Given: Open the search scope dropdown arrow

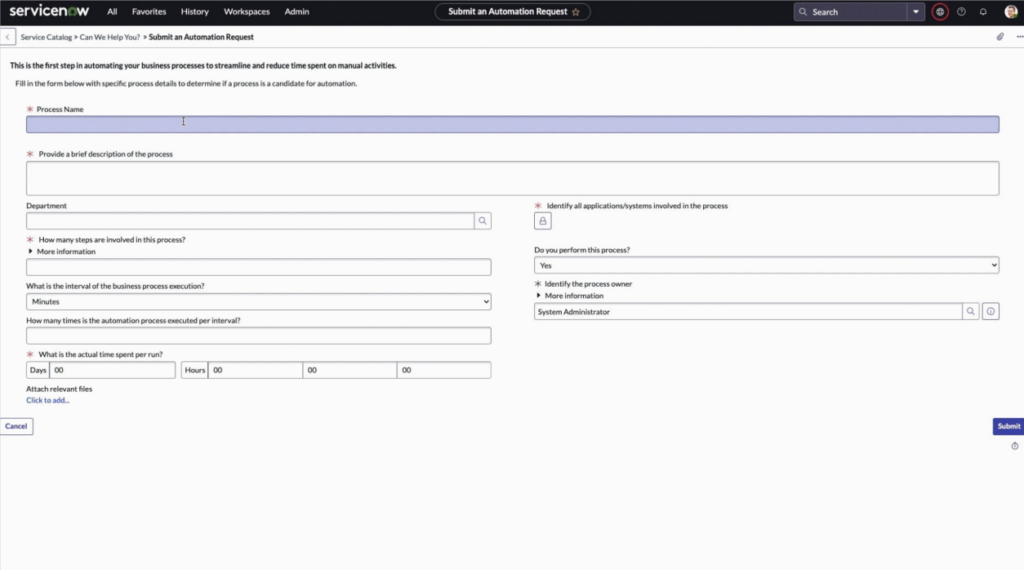Looking at the screenshot, I should [915, 12].
